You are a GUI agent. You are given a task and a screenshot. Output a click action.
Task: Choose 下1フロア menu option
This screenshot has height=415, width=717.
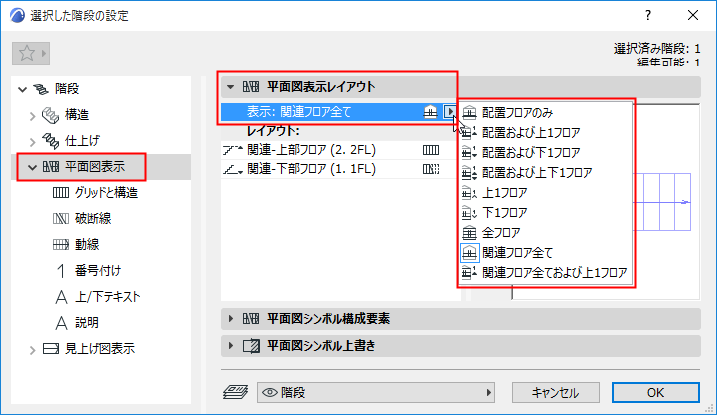click(x=546, y=213)
